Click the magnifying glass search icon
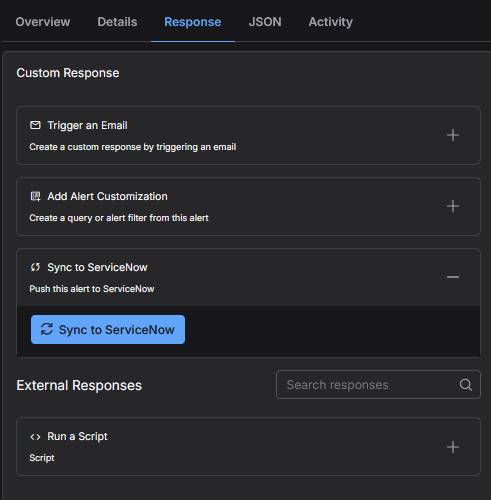 pyautogui.click(x=466, y=385)
